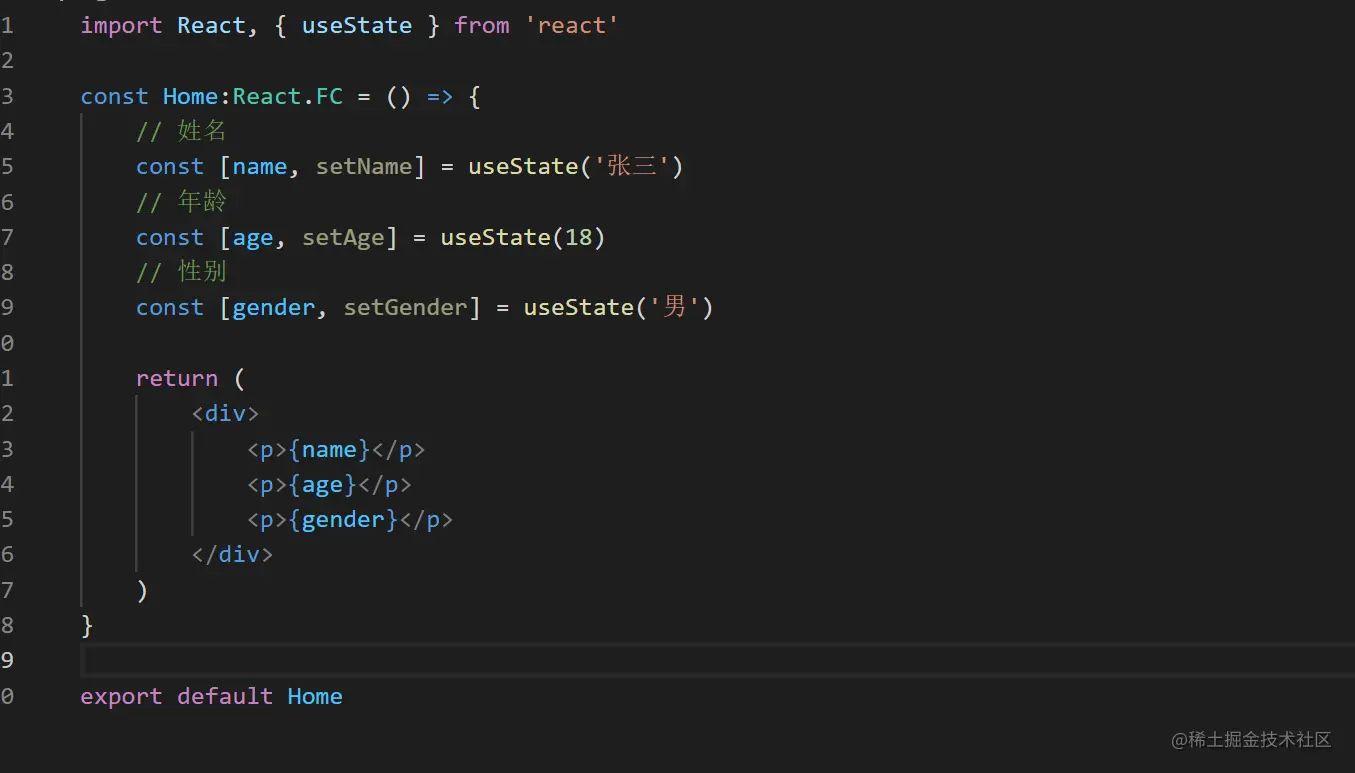Viewport: 1355px width, 773px height.
Task: Click the closing '</div>' tag
Action: (x=232, y=554)
